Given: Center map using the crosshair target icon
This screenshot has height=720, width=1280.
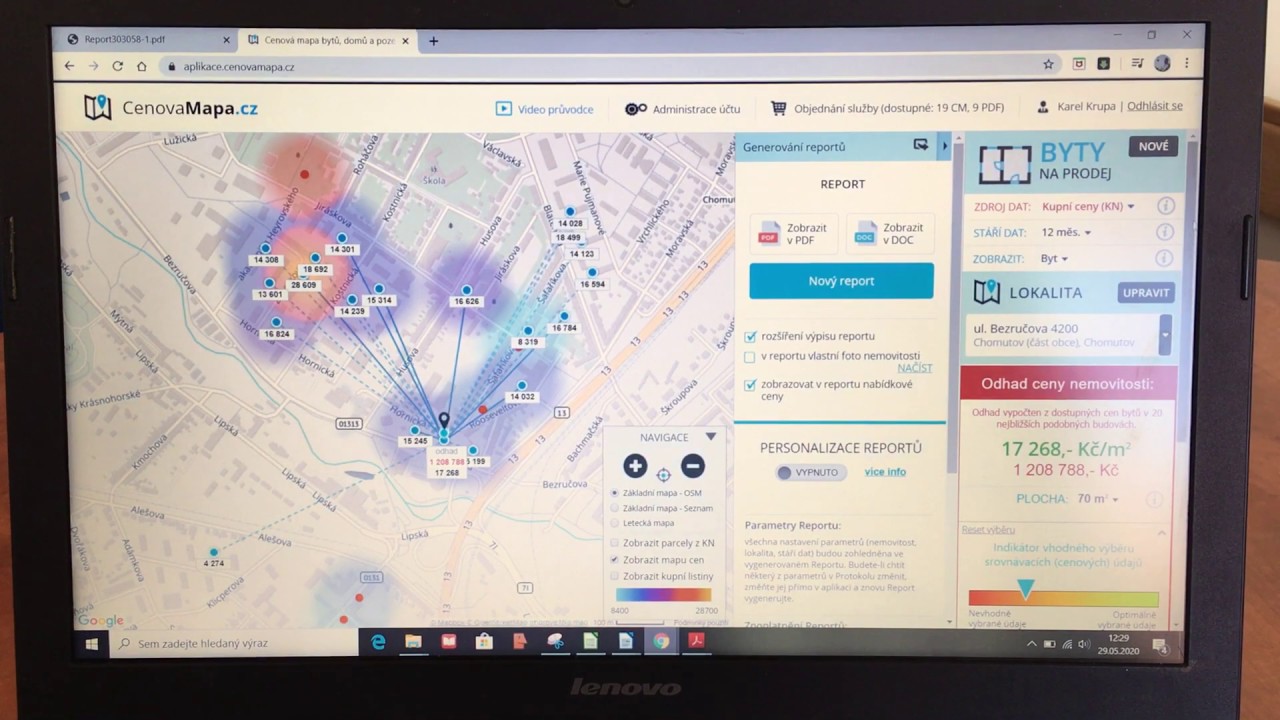Looking at the screenshot, I should [663, 474].
